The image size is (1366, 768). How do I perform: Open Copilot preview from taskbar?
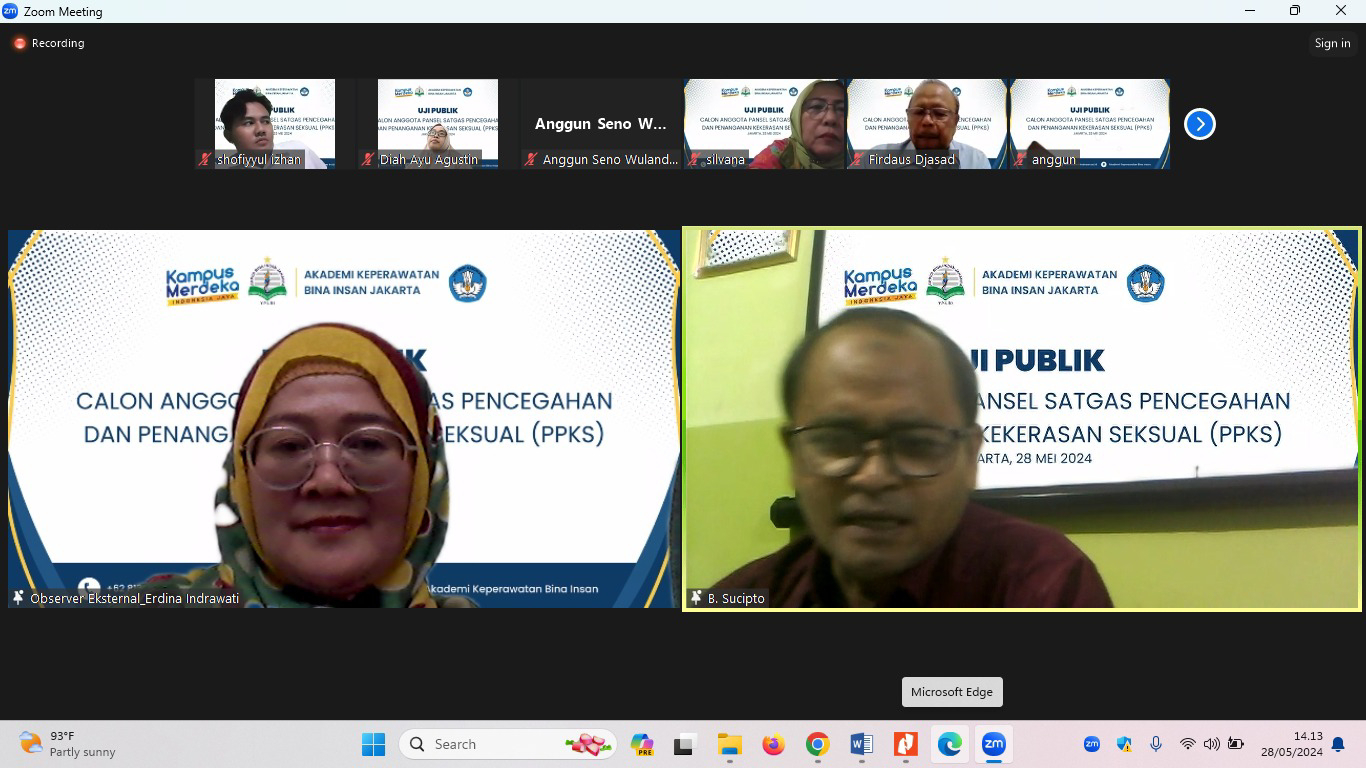click(x=642, y=744)
